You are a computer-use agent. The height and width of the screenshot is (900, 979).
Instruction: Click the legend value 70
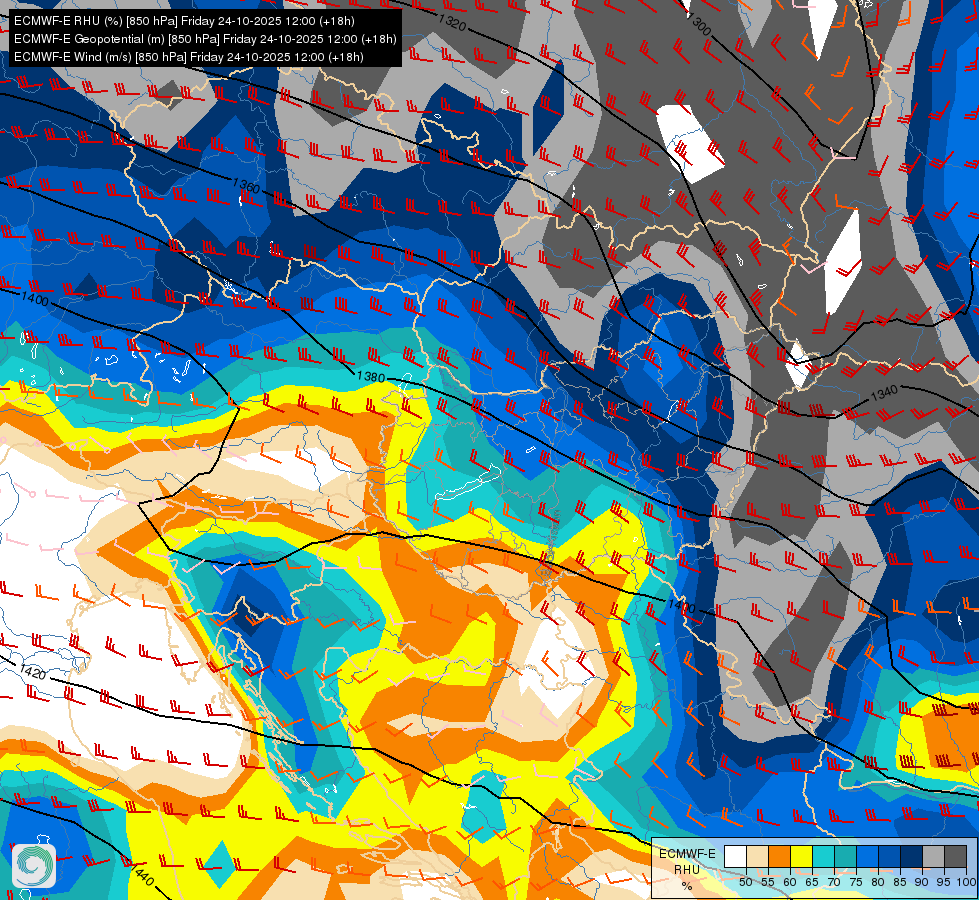(x=834, y=882)
